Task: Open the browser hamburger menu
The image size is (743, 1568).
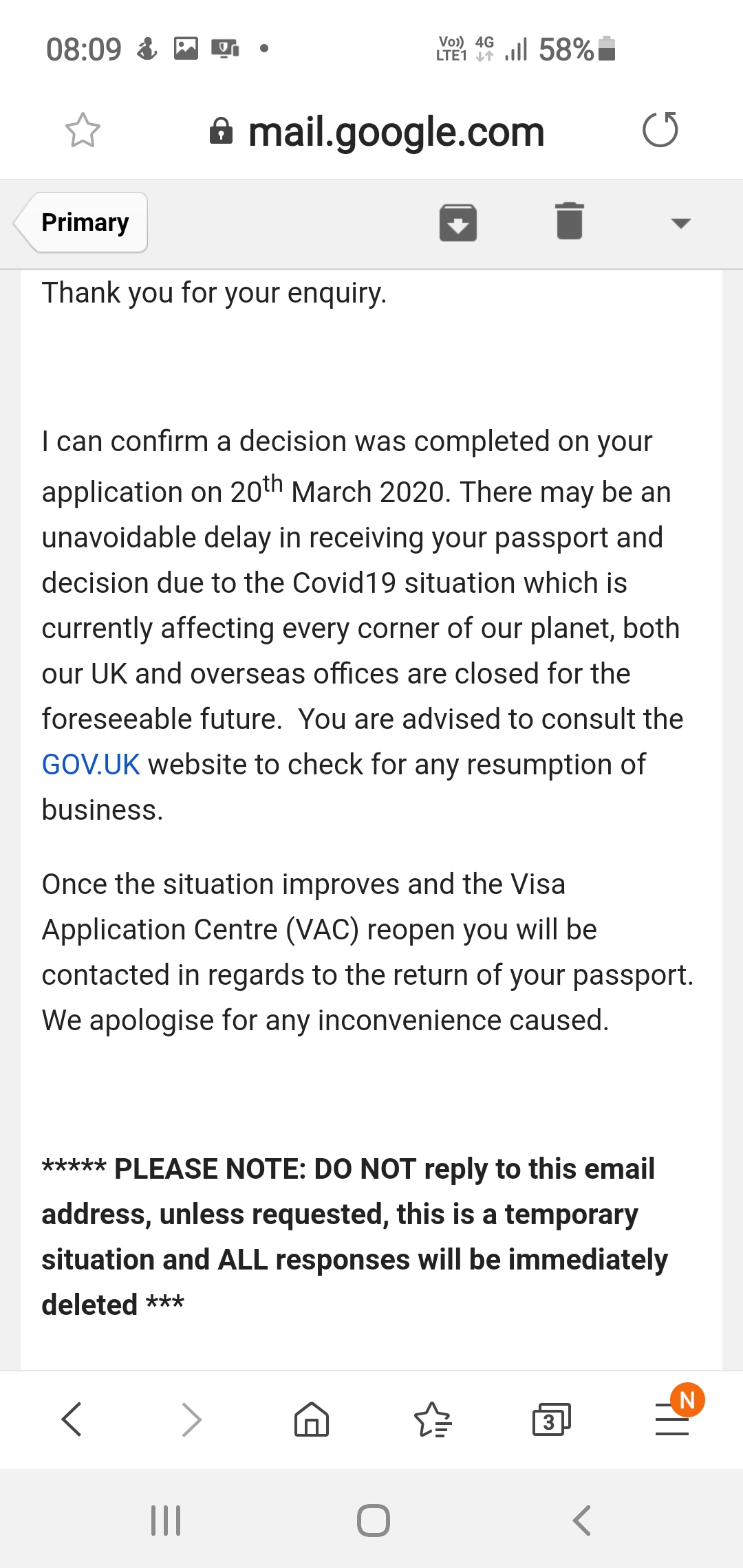Action: click(672, 1419)
